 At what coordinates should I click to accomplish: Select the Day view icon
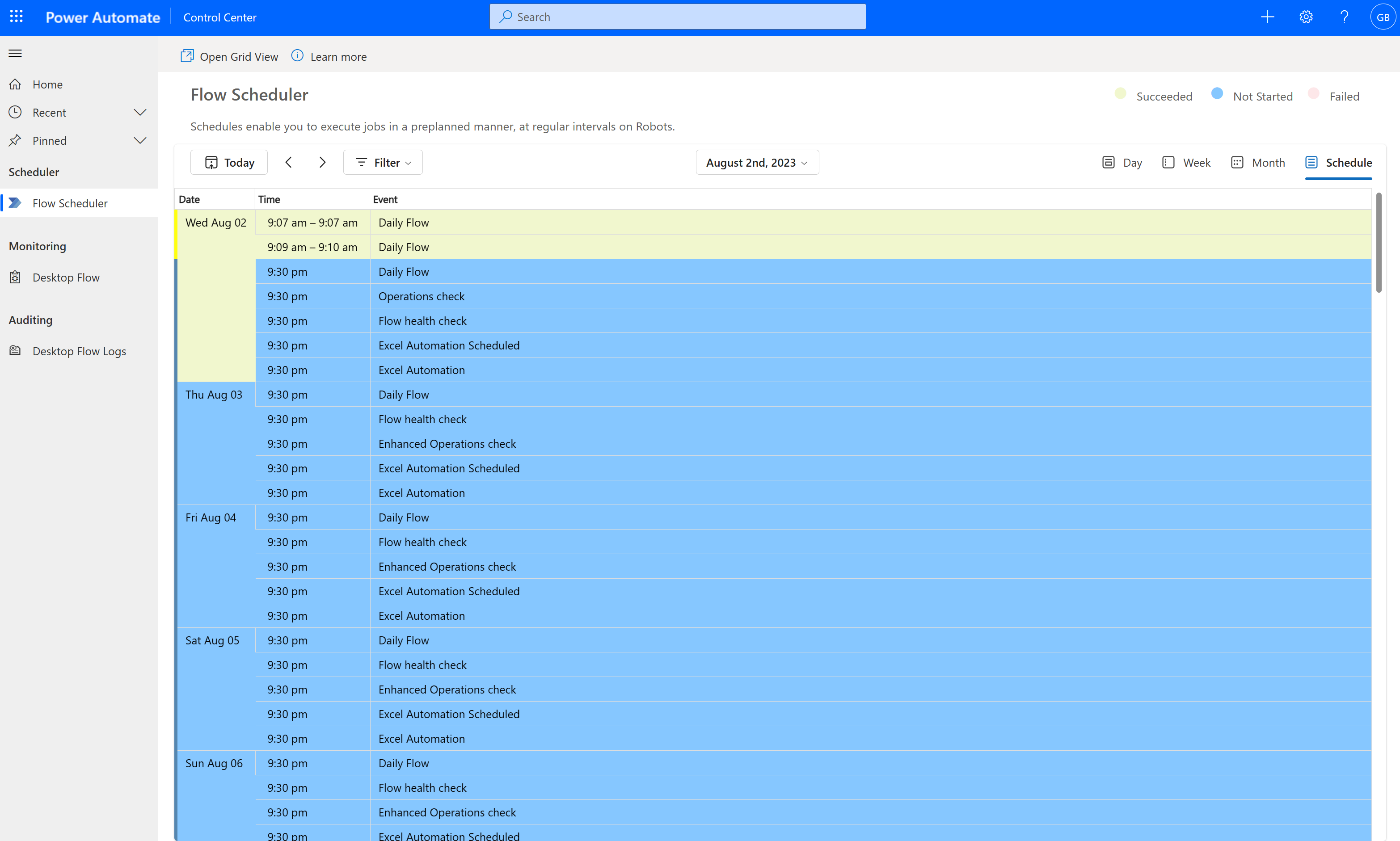coord(1108,162)
